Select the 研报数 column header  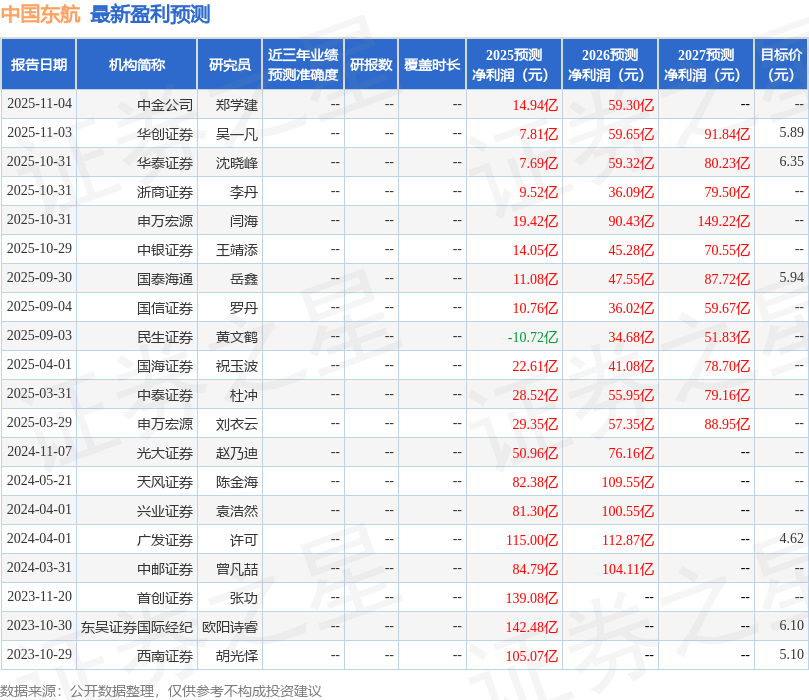pyautogui.click(x=371, y=64)
